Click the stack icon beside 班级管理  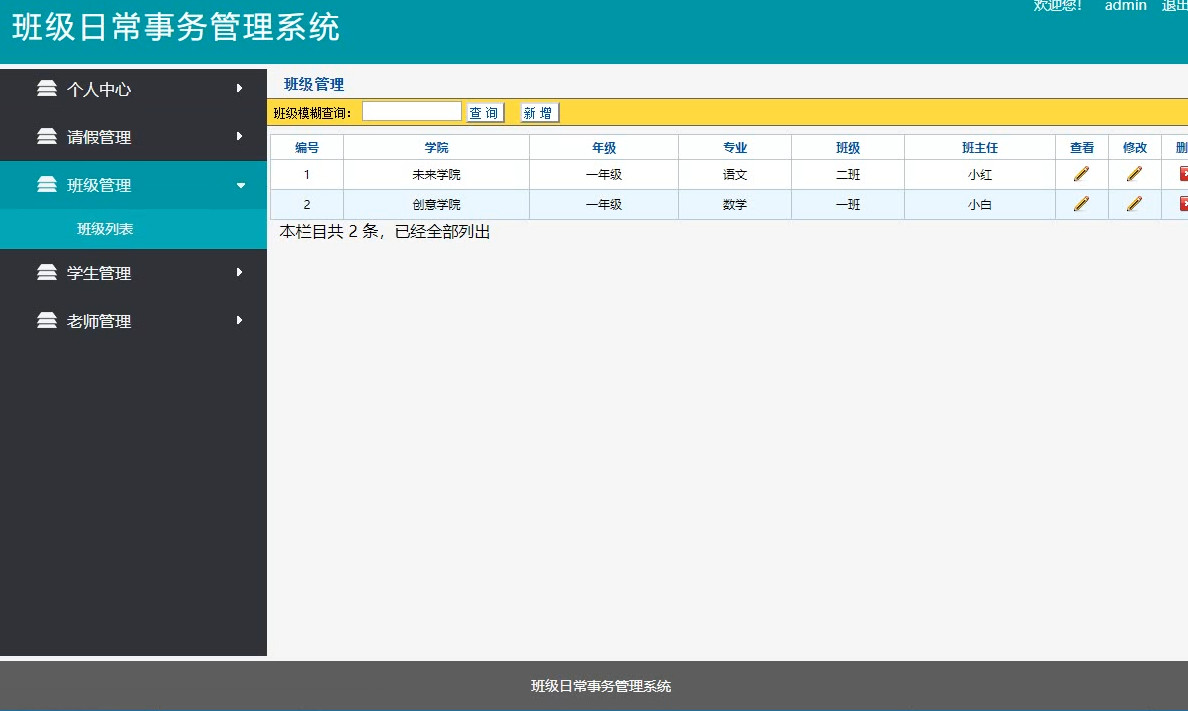47,184
